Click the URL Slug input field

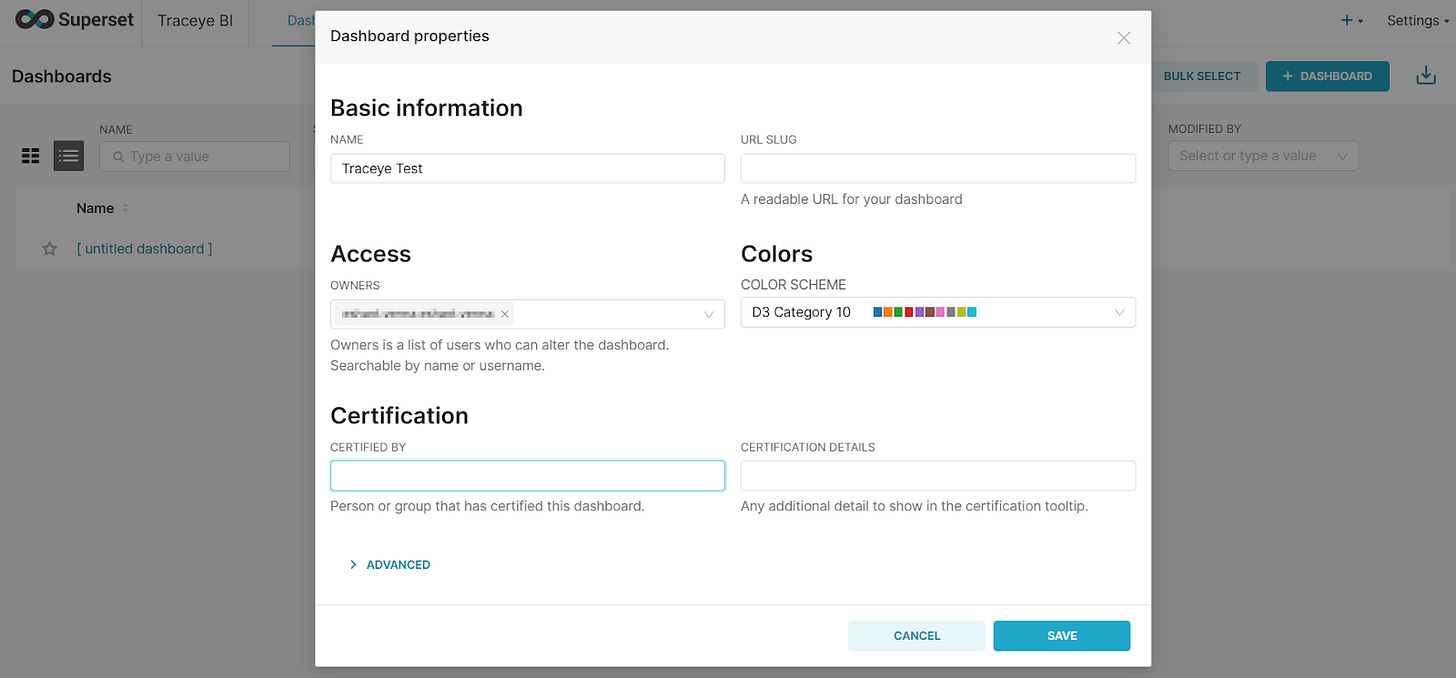coord(937,168)
